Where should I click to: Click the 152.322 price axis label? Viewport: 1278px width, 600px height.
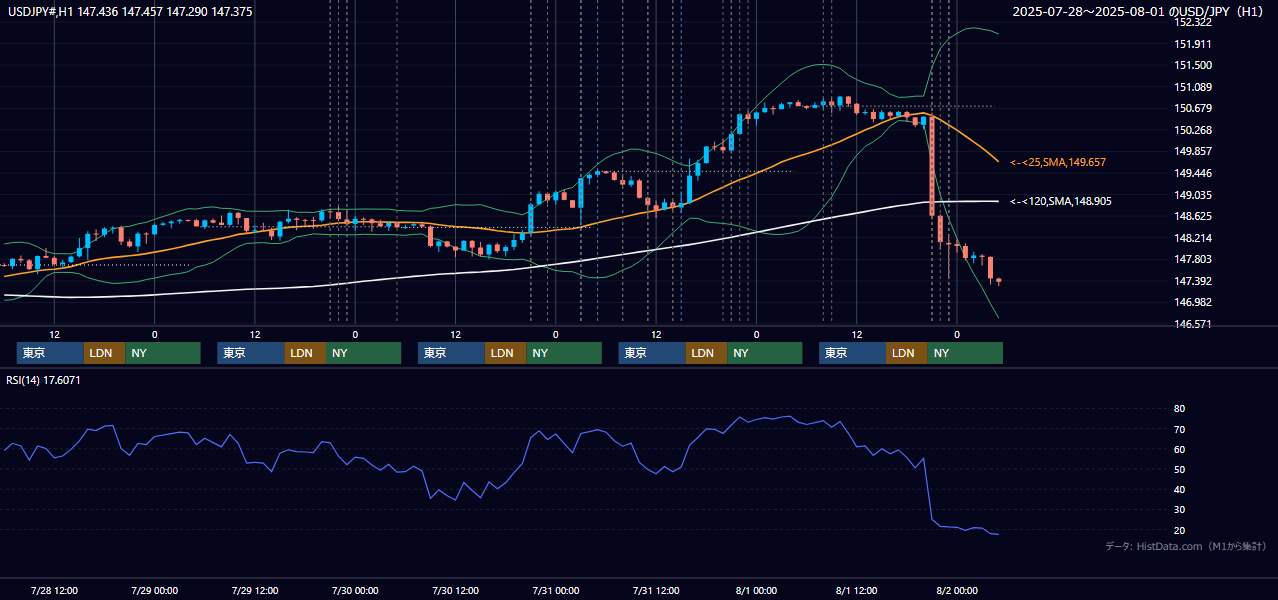click(1194, 22)
